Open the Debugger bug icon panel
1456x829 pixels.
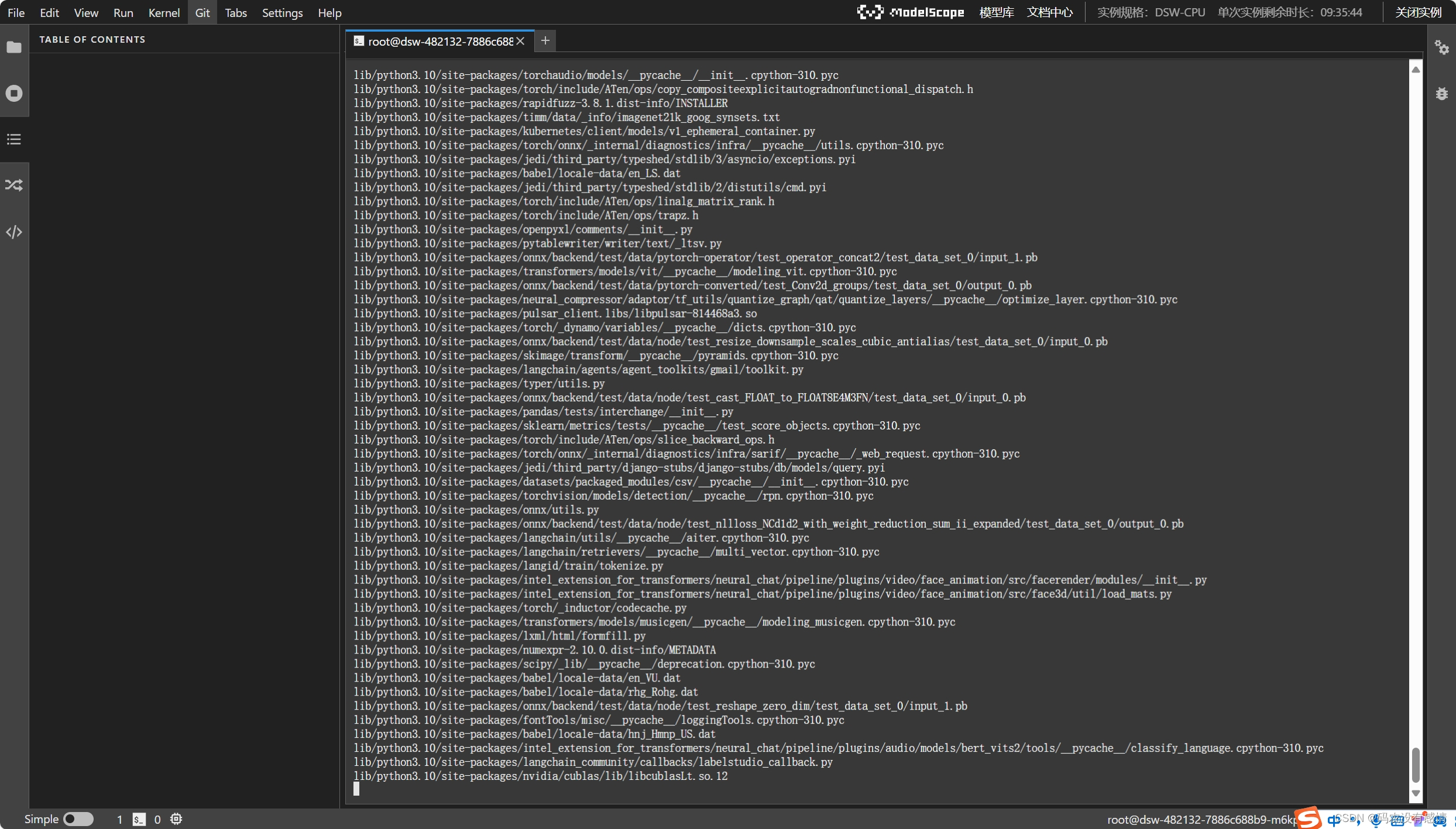click(1442, 94)
